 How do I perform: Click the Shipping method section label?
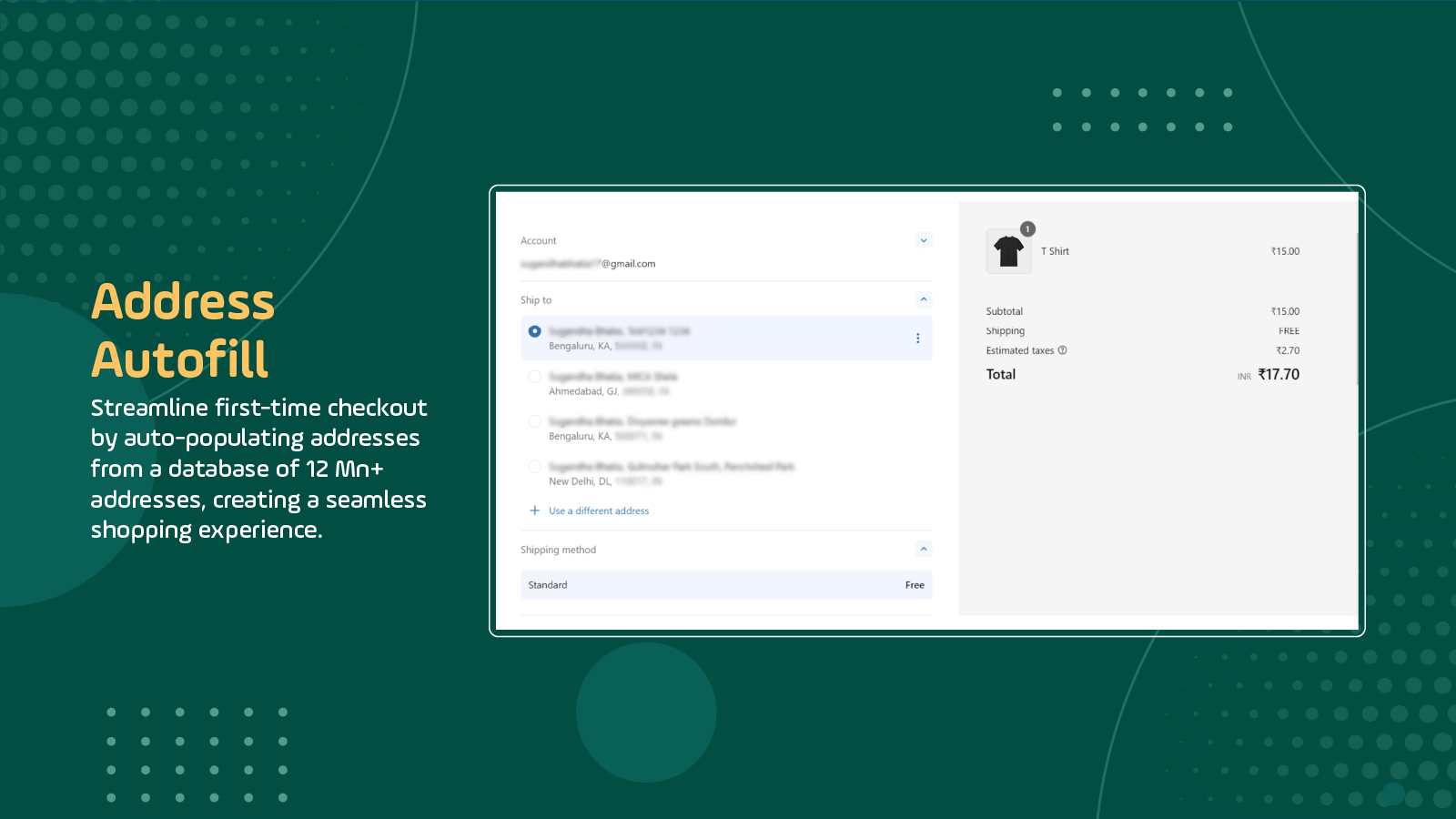click(558, 550)
